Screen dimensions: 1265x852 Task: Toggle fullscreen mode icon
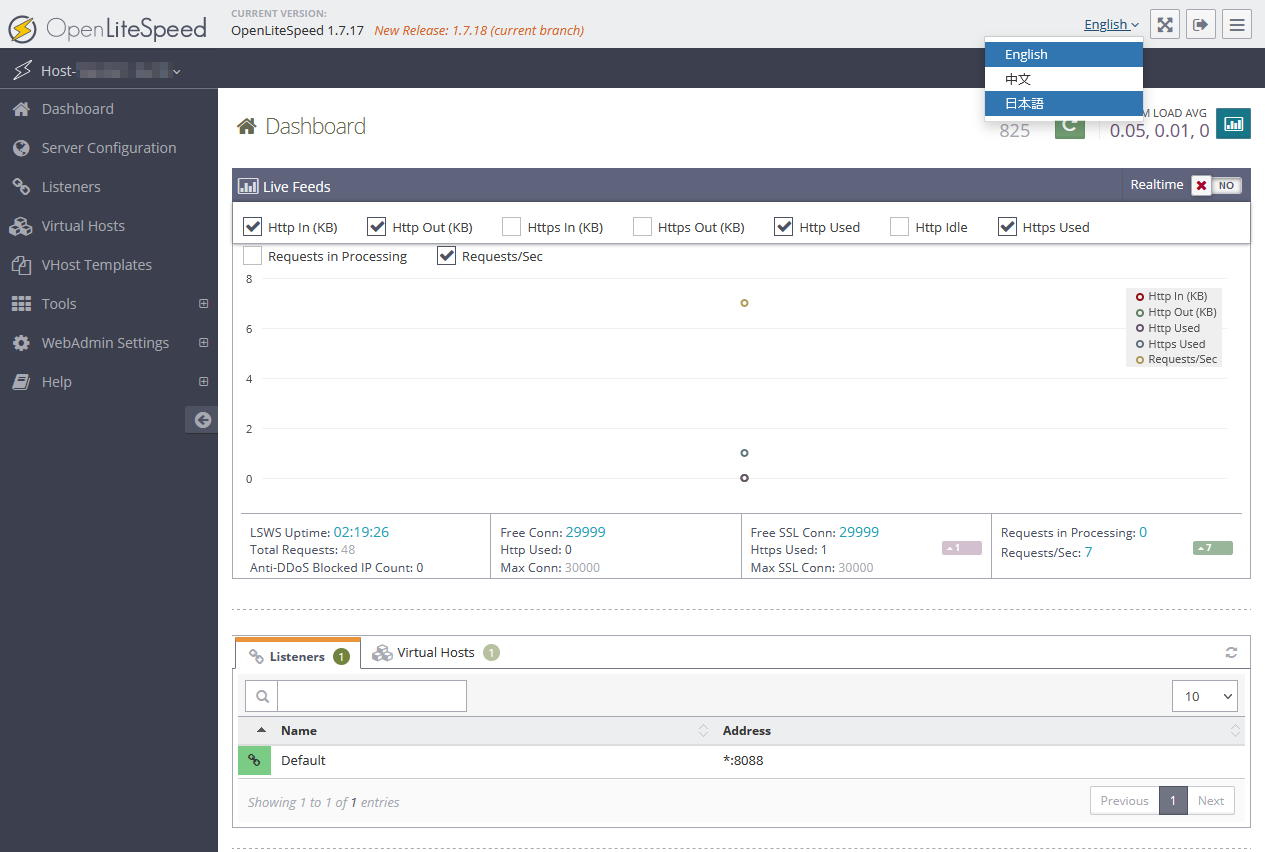coord(1165,25)
